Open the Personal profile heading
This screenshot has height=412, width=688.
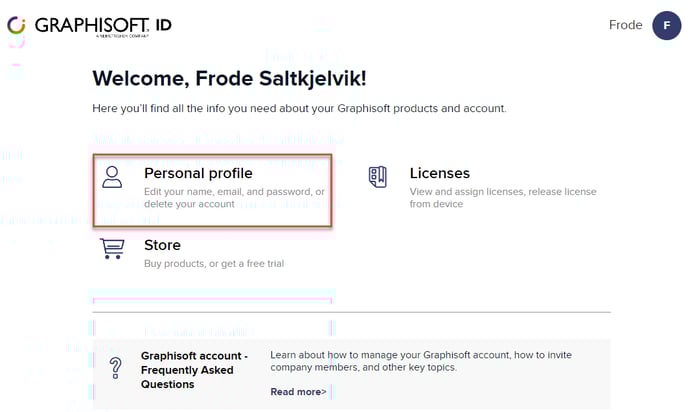(198, 173)
